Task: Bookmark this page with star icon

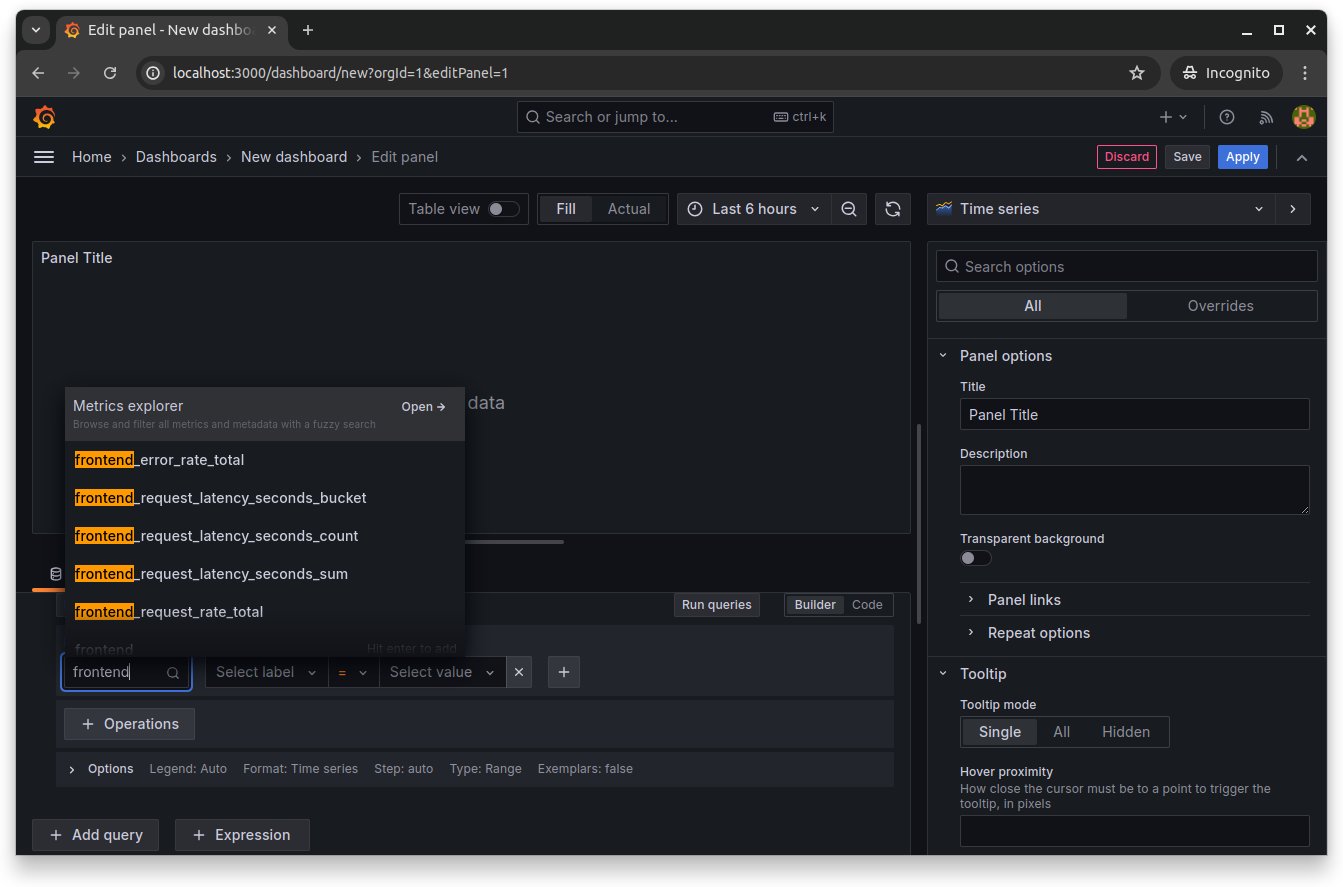Action: tap(1137, 73)
